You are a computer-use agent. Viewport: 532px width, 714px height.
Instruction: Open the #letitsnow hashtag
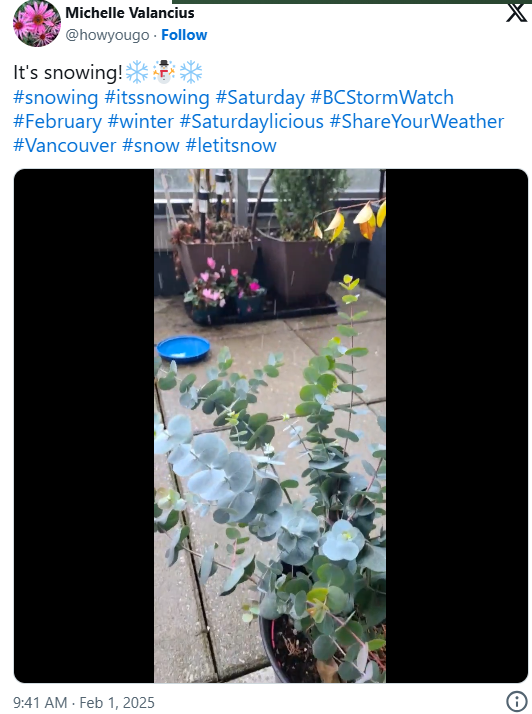pyautogui.click(x=231, y=146)
